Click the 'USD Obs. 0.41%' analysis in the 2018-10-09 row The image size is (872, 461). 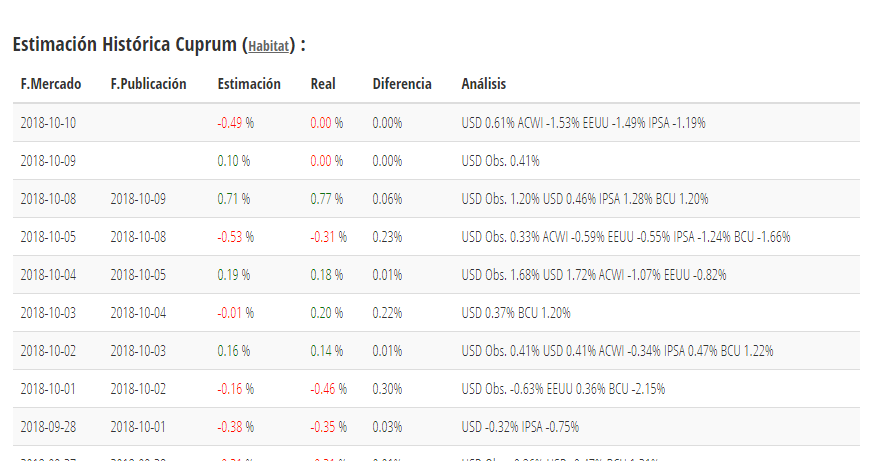pos(501,161)
